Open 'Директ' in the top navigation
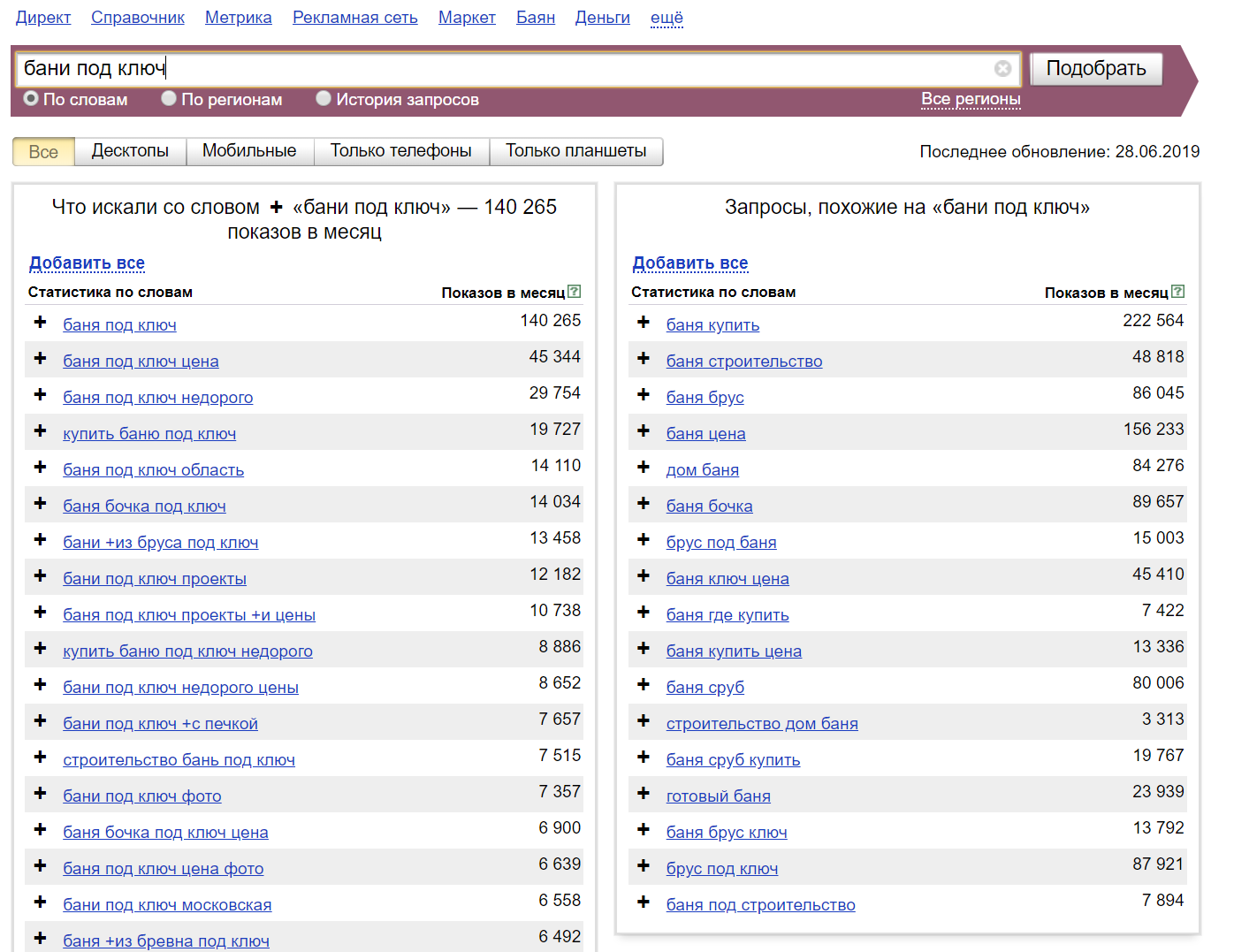 point(43,18)
